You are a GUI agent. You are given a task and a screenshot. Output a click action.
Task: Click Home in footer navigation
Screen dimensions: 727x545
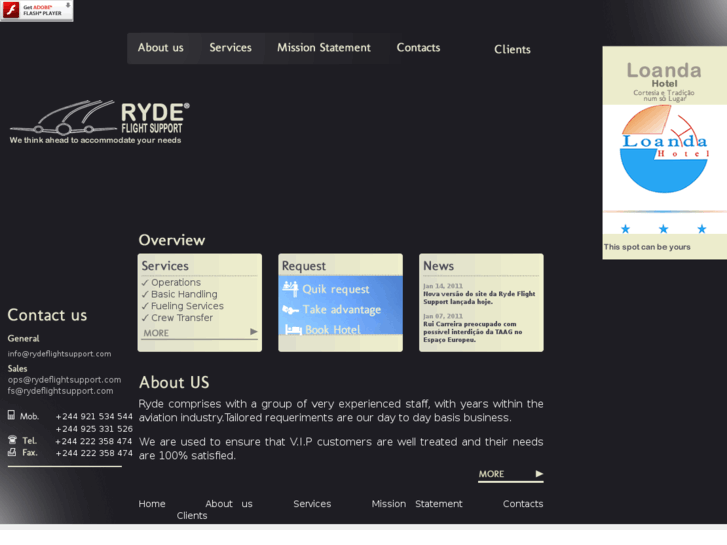pyautogui.click(x=152, y=504)
